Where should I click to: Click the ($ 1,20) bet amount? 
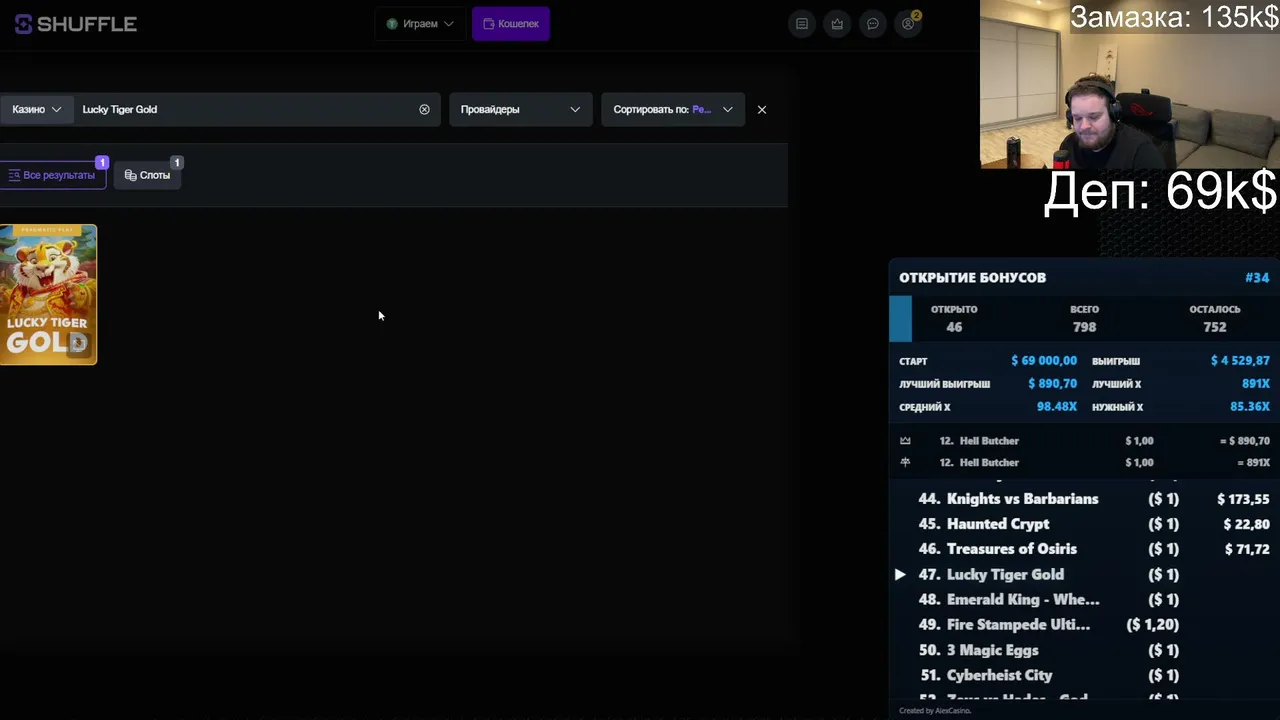(x=1153, y=625)
